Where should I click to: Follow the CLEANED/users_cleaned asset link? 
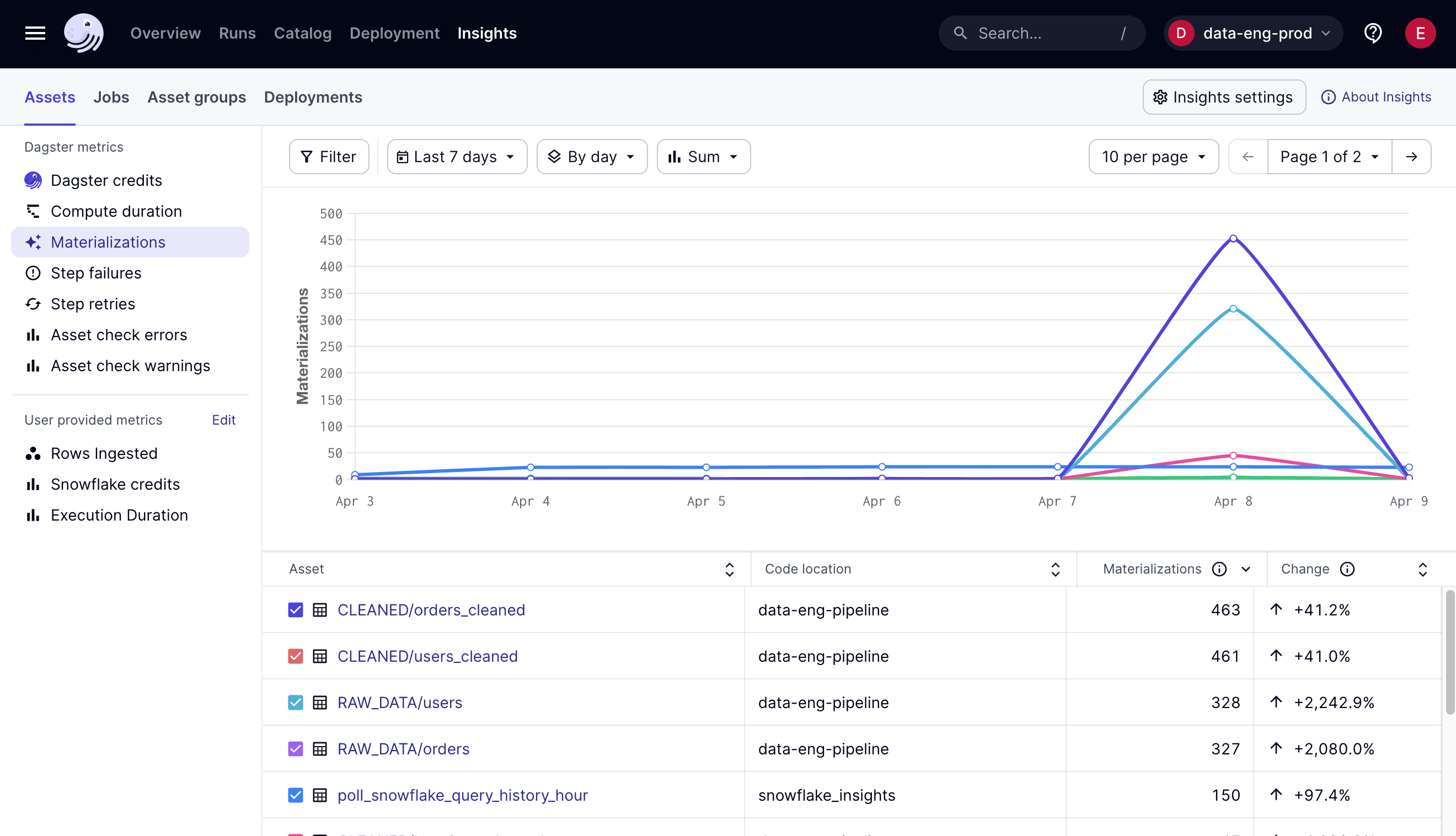[427, 656]
